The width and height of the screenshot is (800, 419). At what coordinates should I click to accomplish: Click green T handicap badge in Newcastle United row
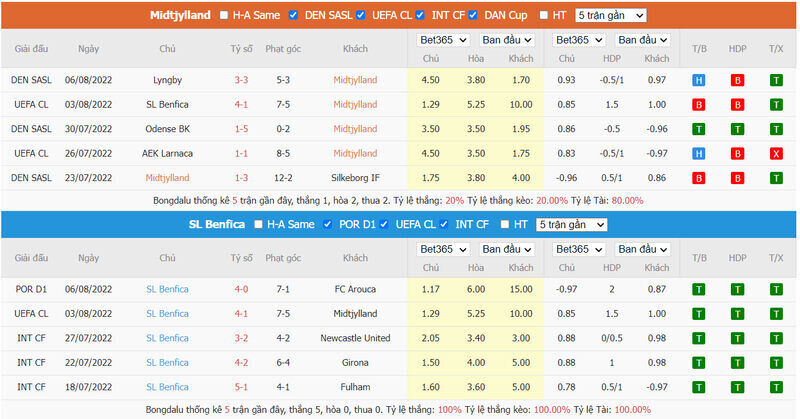737,338
